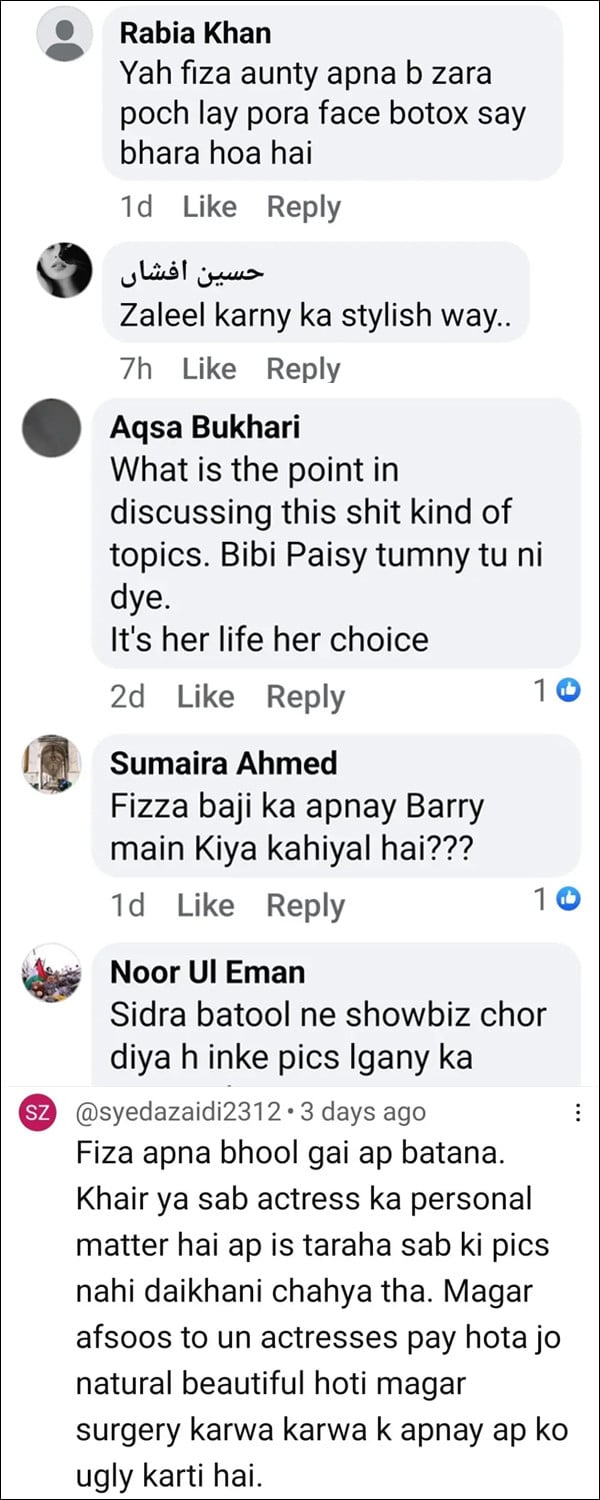Like Aqsa Bukhari's comment

tap(205, 697)
